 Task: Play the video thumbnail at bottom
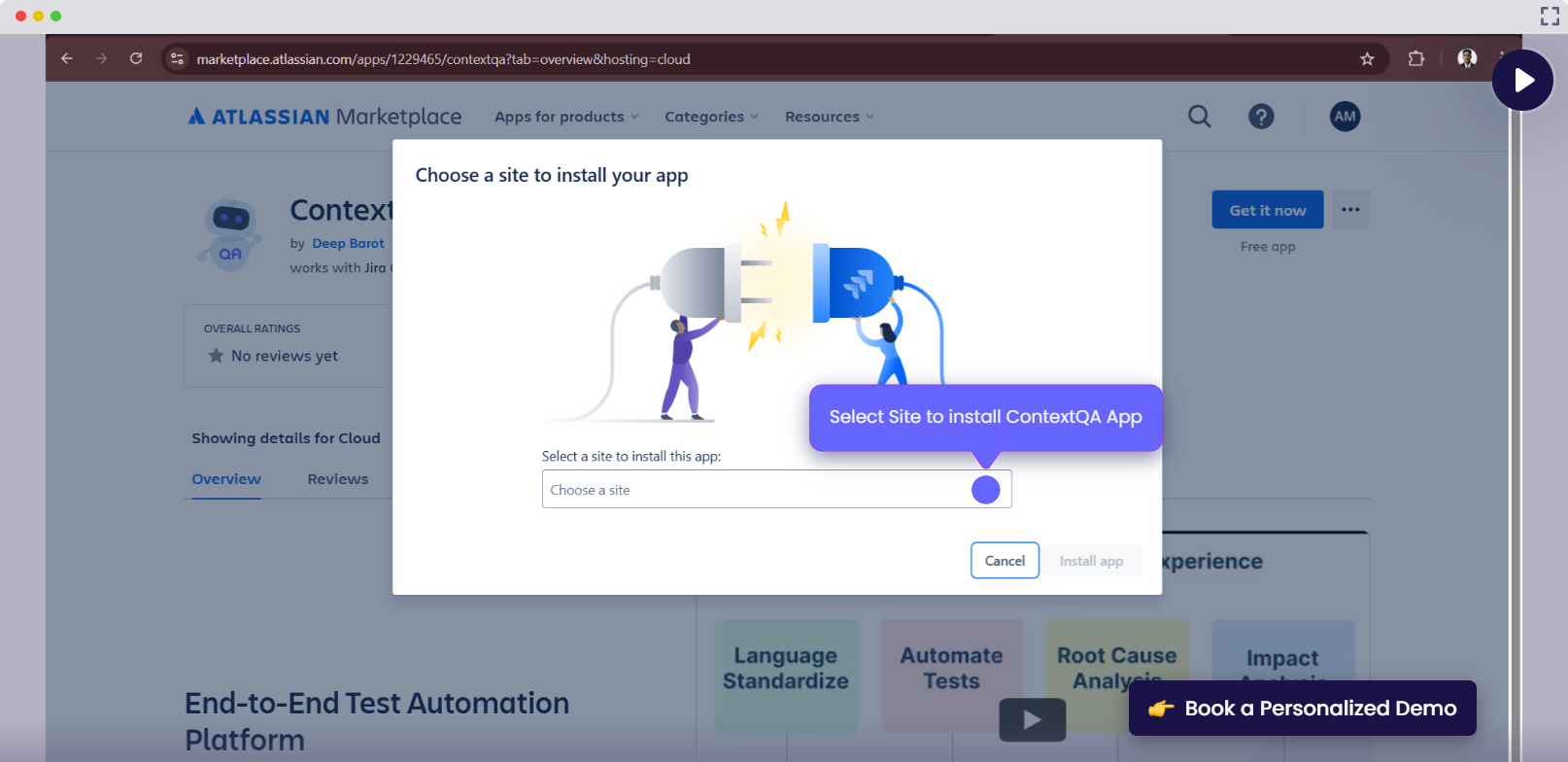(x=1032, y=720)
